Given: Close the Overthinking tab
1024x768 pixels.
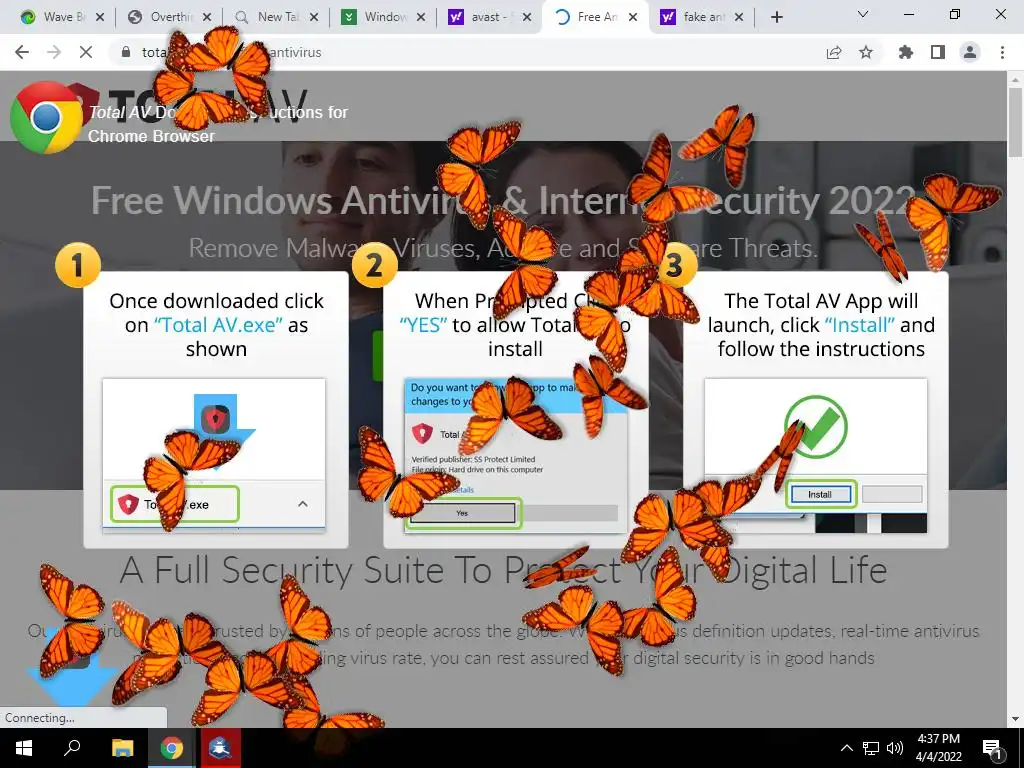Looking at the screenshot, I should pos(207,18).
